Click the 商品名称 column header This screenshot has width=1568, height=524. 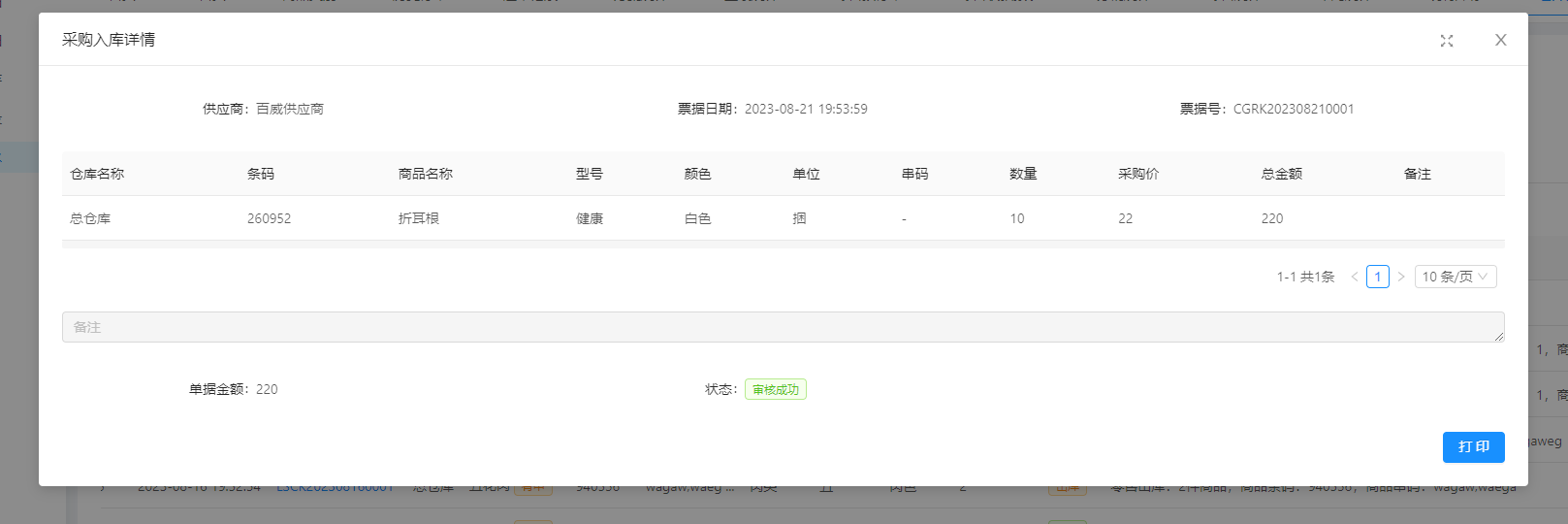pos(426,174)
